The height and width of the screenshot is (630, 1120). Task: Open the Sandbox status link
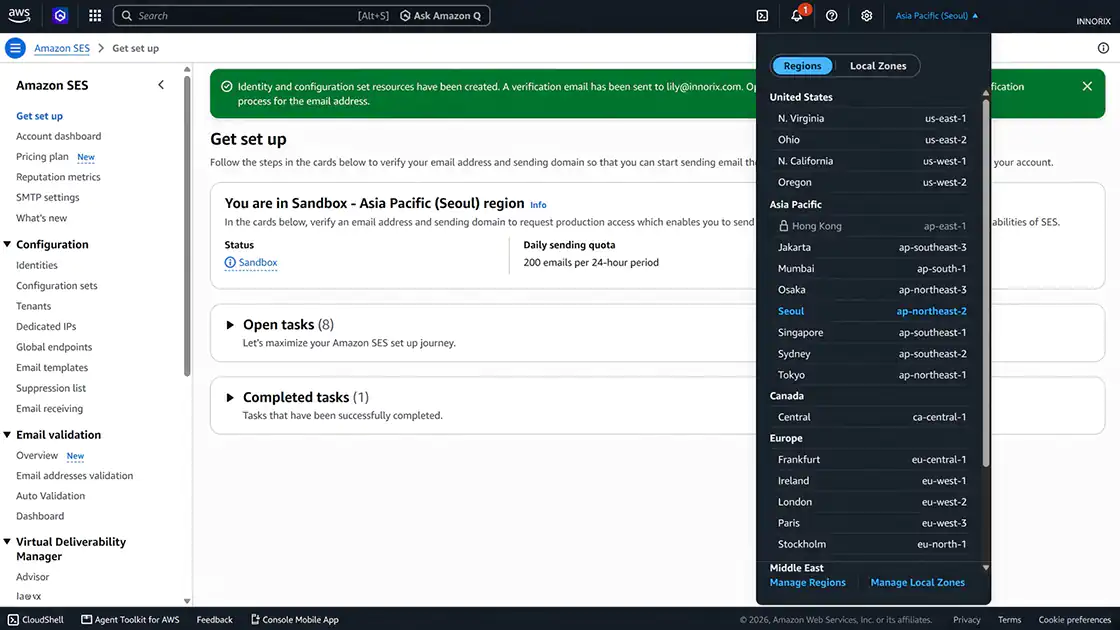click(x=258, y=262)
